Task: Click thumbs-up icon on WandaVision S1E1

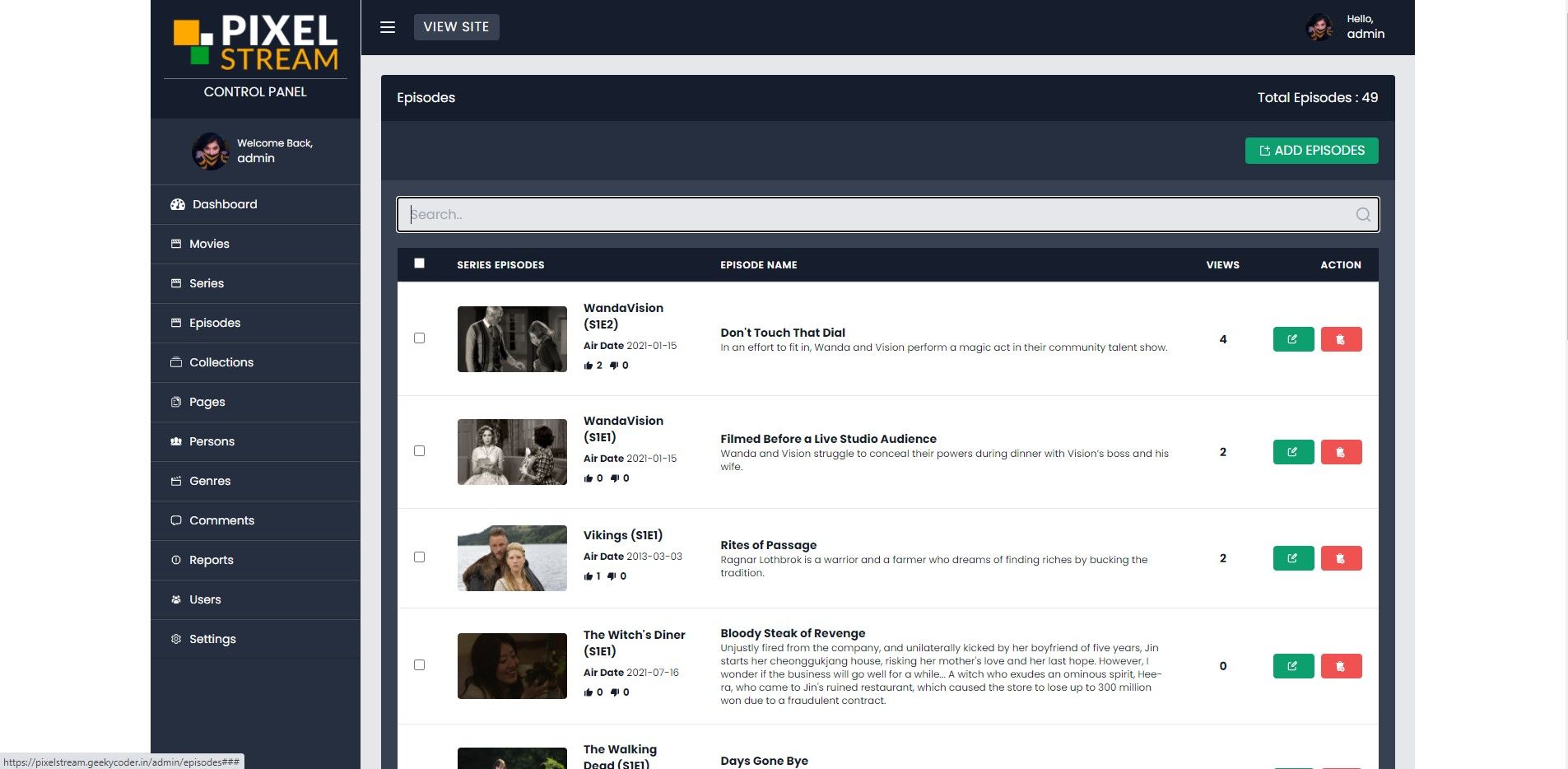Action: pyautogui.click(x=588, y=478)
